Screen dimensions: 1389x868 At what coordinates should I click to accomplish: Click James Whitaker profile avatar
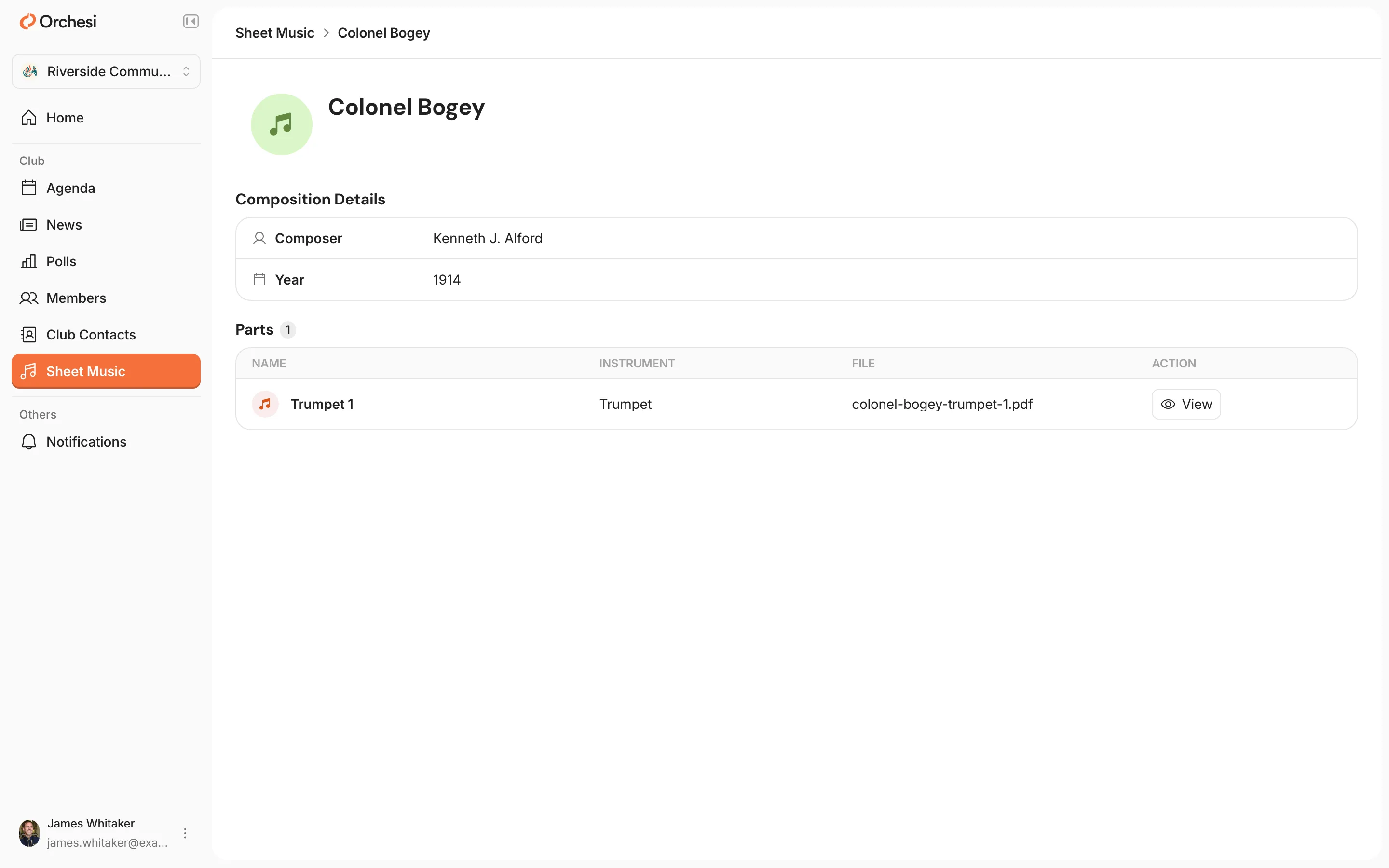click(29, 833)
